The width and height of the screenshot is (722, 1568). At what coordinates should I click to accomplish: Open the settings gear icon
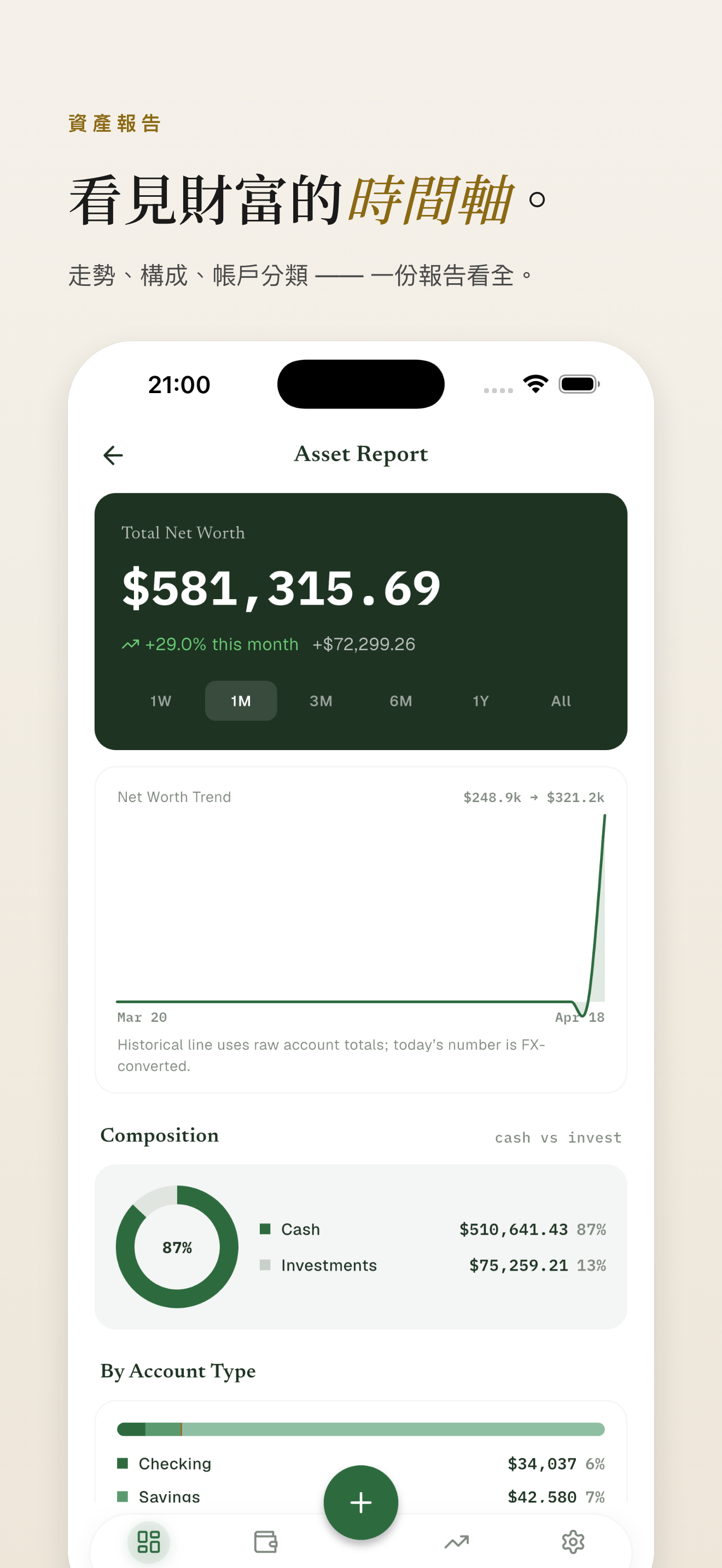coord(573,1541)
